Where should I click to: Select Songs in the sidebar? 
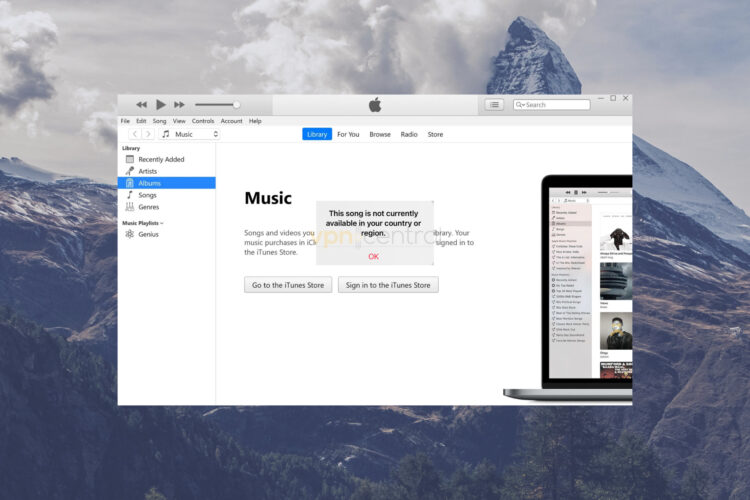[166, 195]
